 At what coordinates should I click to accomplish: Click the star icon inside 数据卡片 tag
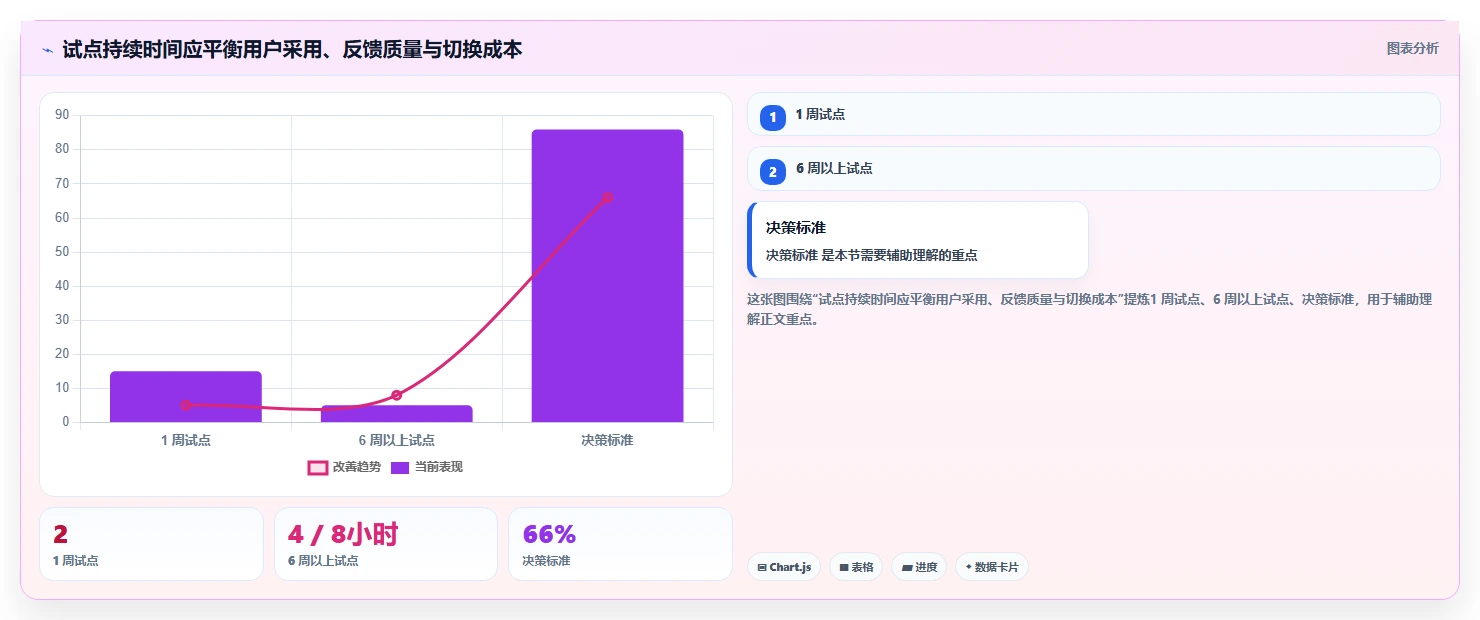pyautogui.click(x=969, y=568)
